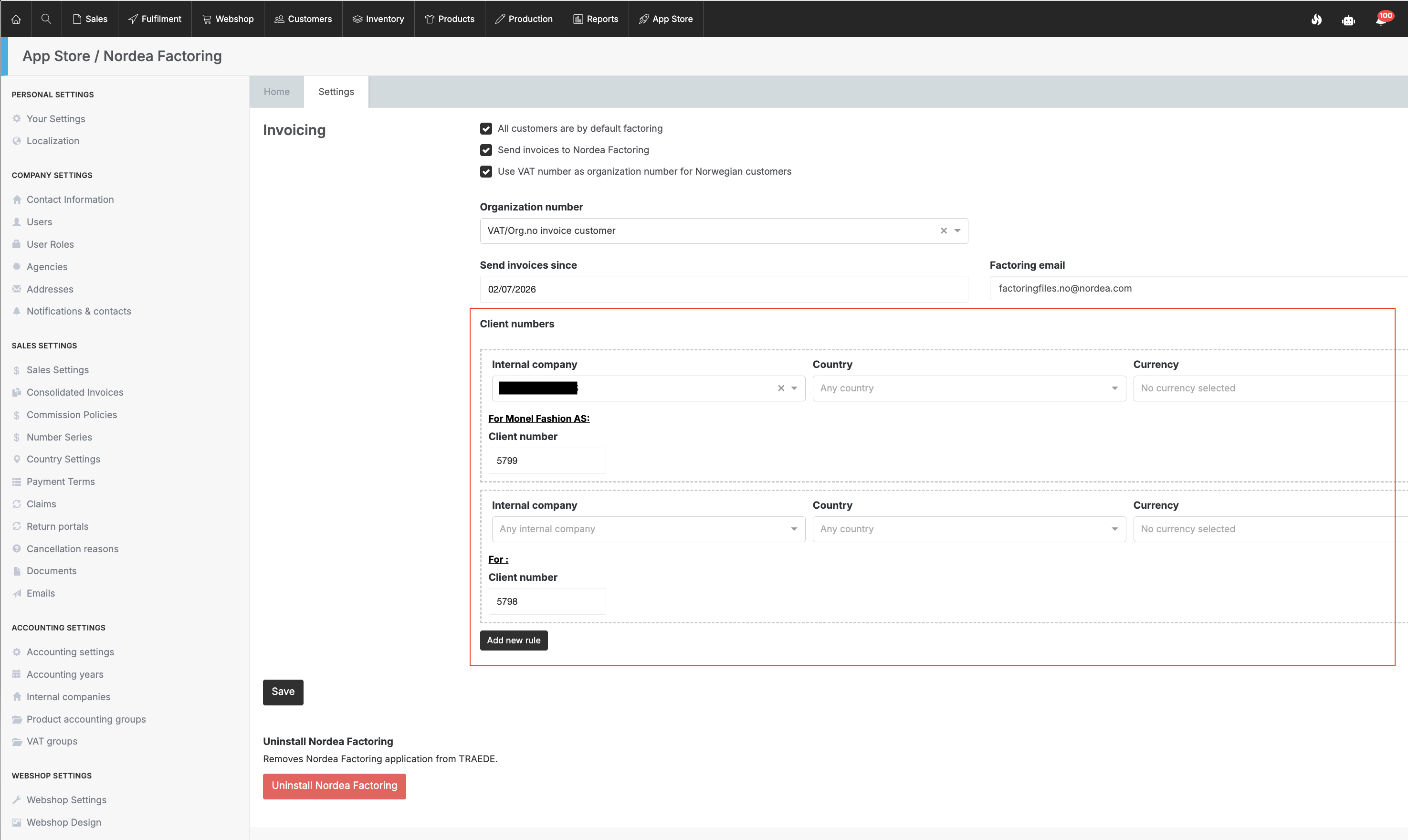Viewport: 1408px width, 840px height.
Task: Click the image icon beside Webshop Design
Action: coord(17,822)
